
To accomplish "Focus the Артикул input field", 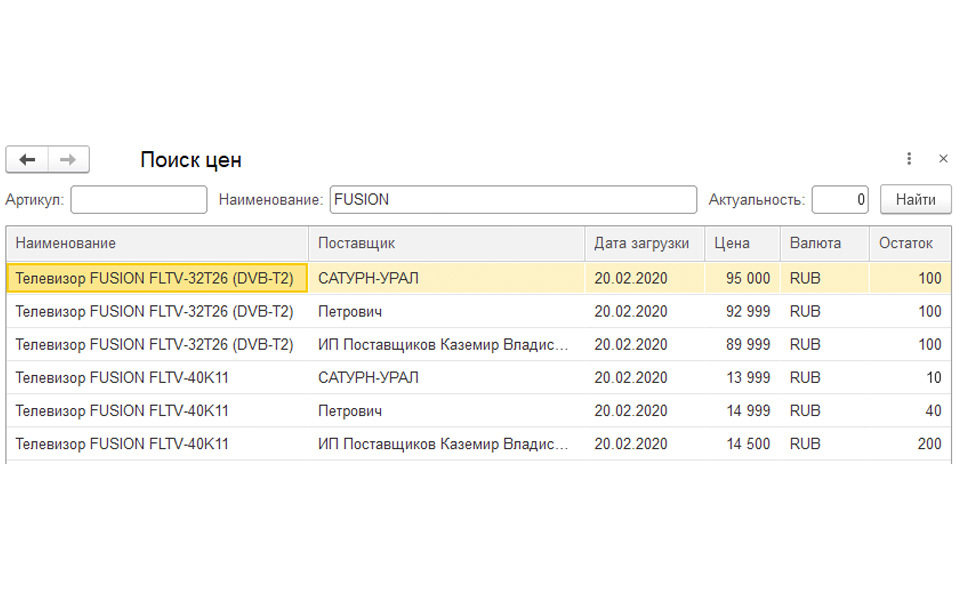I will pyautogui.click(x=139, y=200).
